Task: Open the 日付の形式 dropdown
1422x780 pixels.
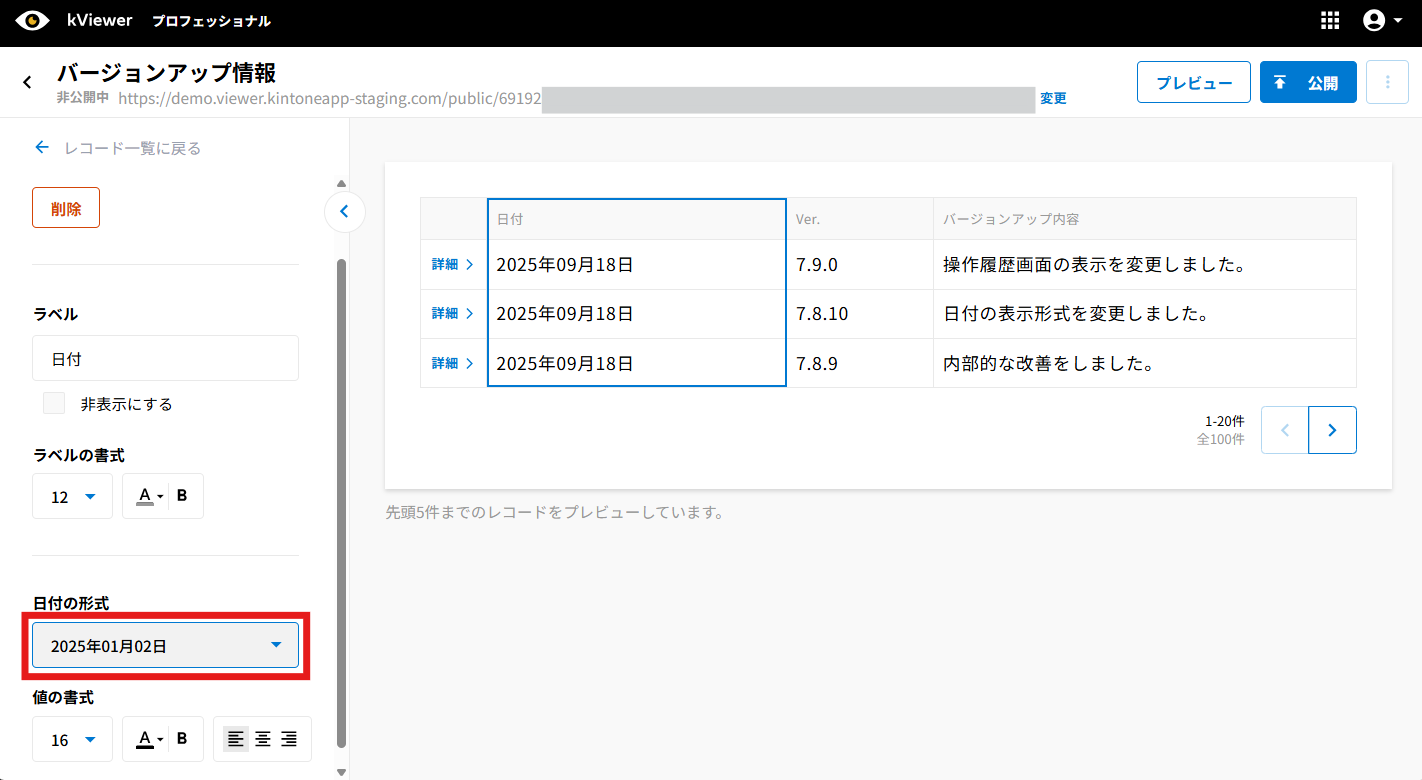Action: click(165, 646)
